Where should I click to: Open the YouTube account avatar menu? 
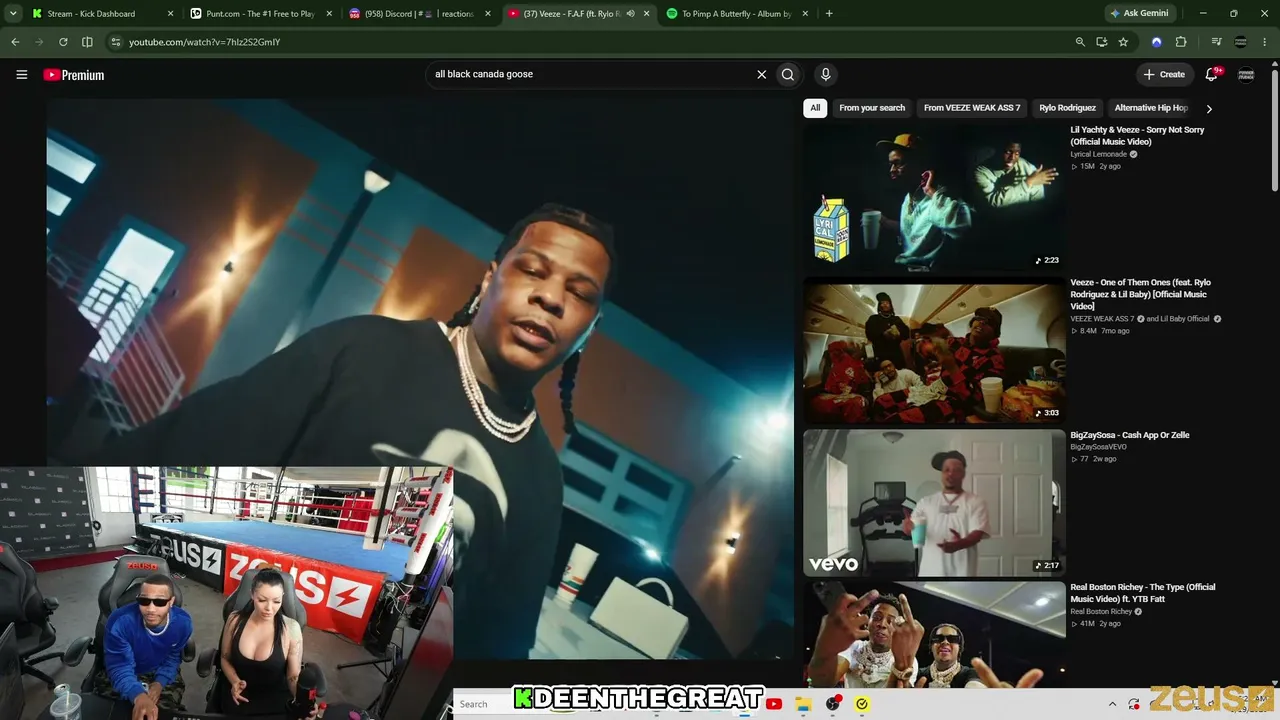(x=1246, y=75)
